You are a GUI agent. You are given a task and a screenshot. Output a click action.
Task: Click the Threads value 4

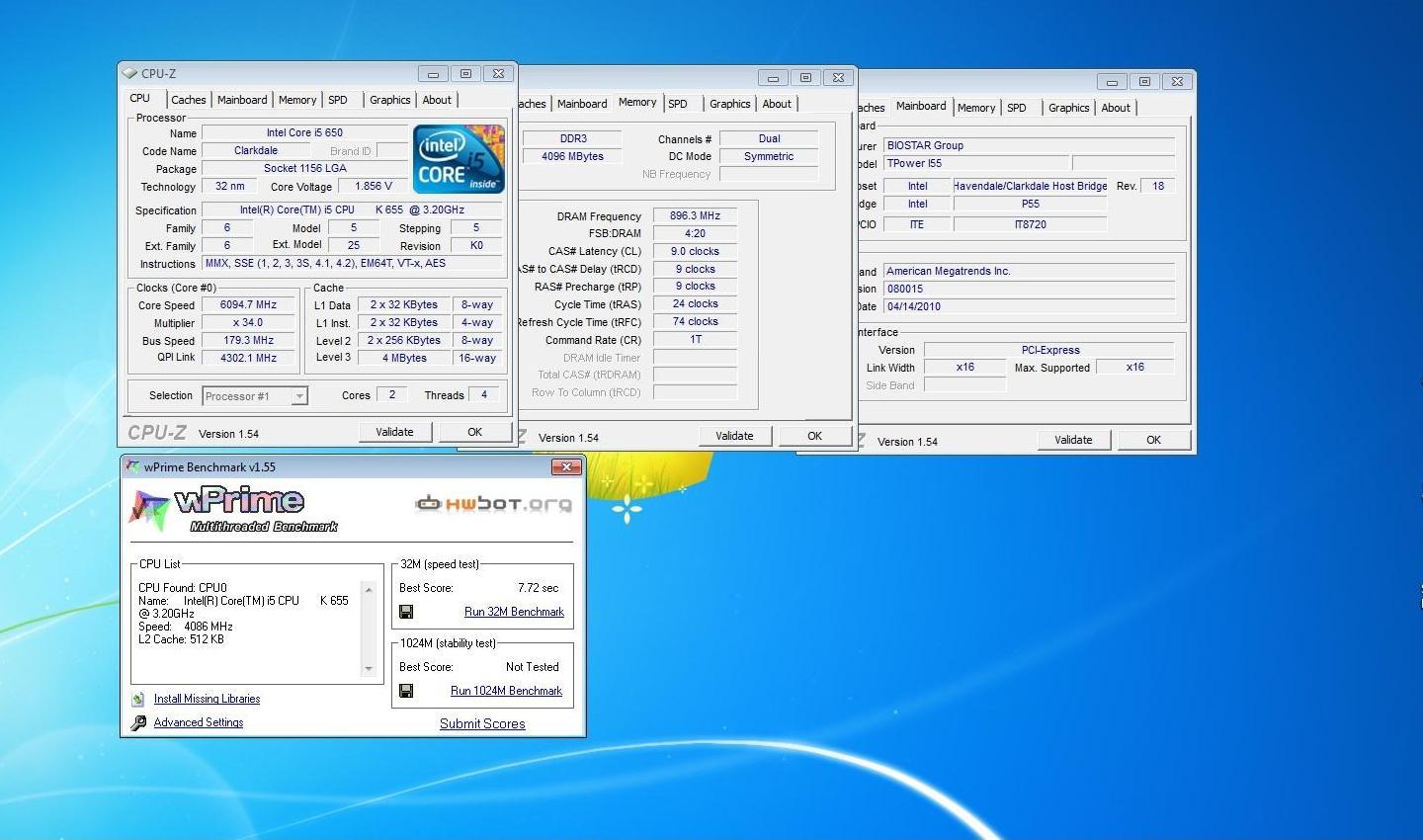484,394
